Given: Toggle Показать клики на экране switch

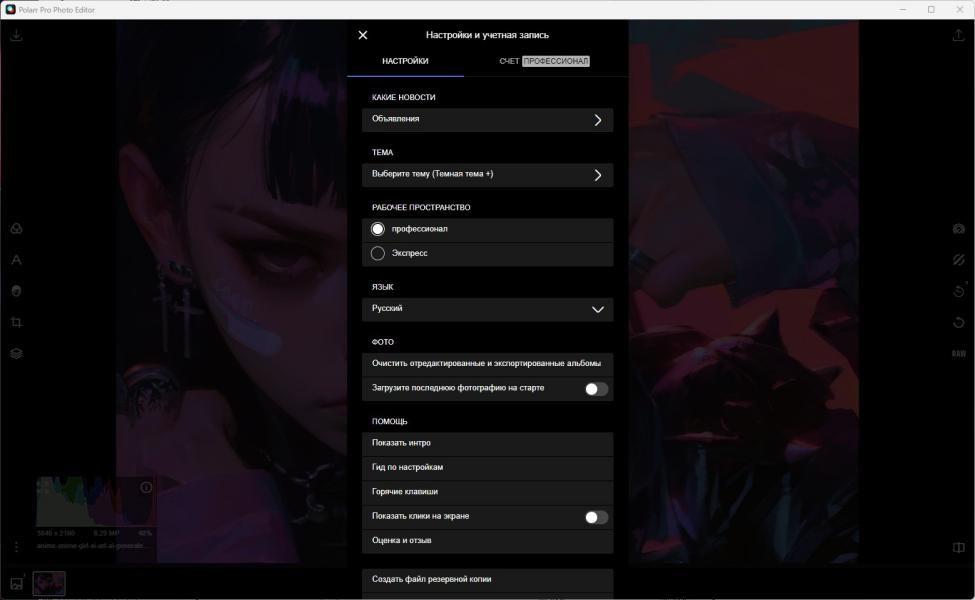Looking at the screenshot, I should (596, 517).
